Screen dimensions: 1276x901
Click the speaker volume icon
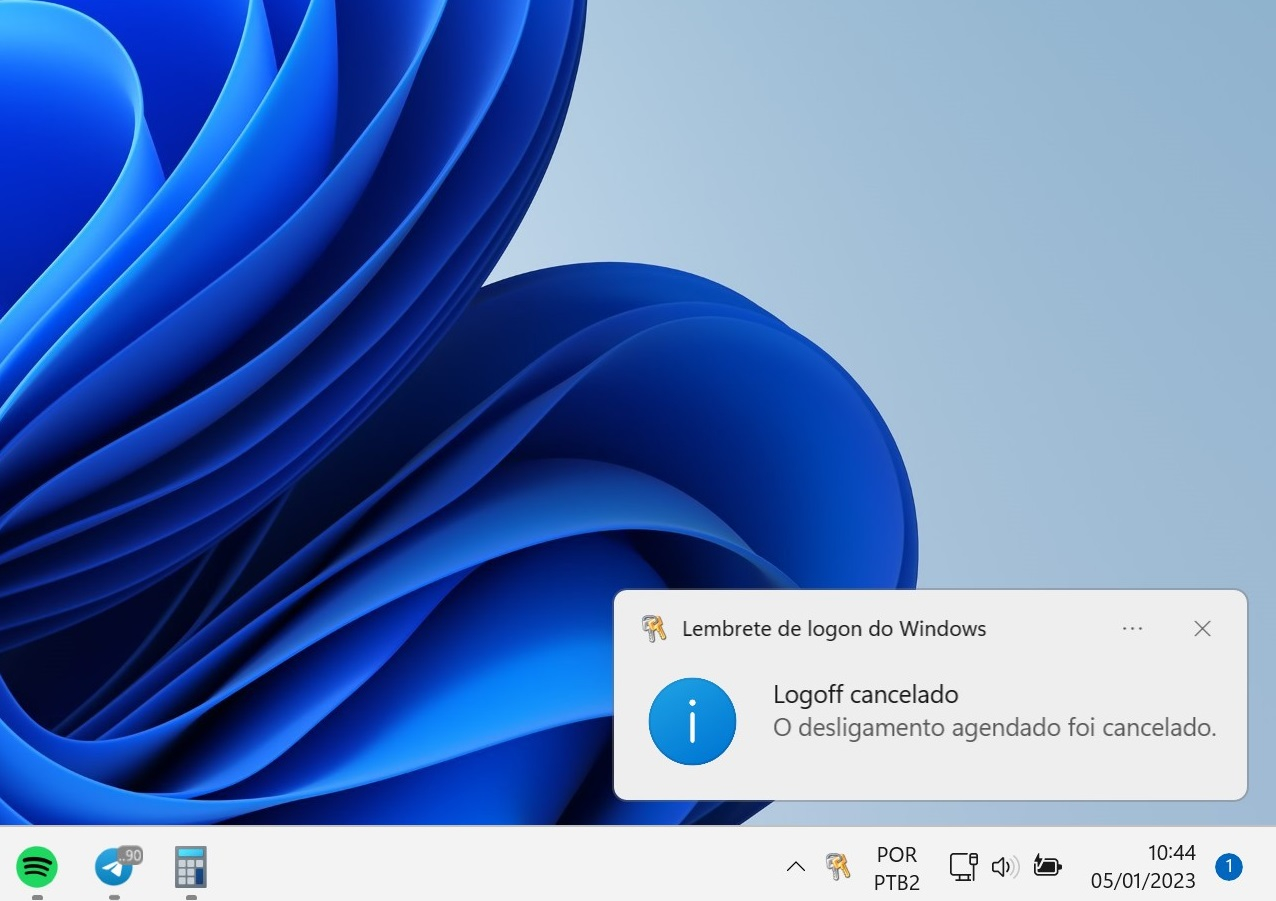(1004, 866)
